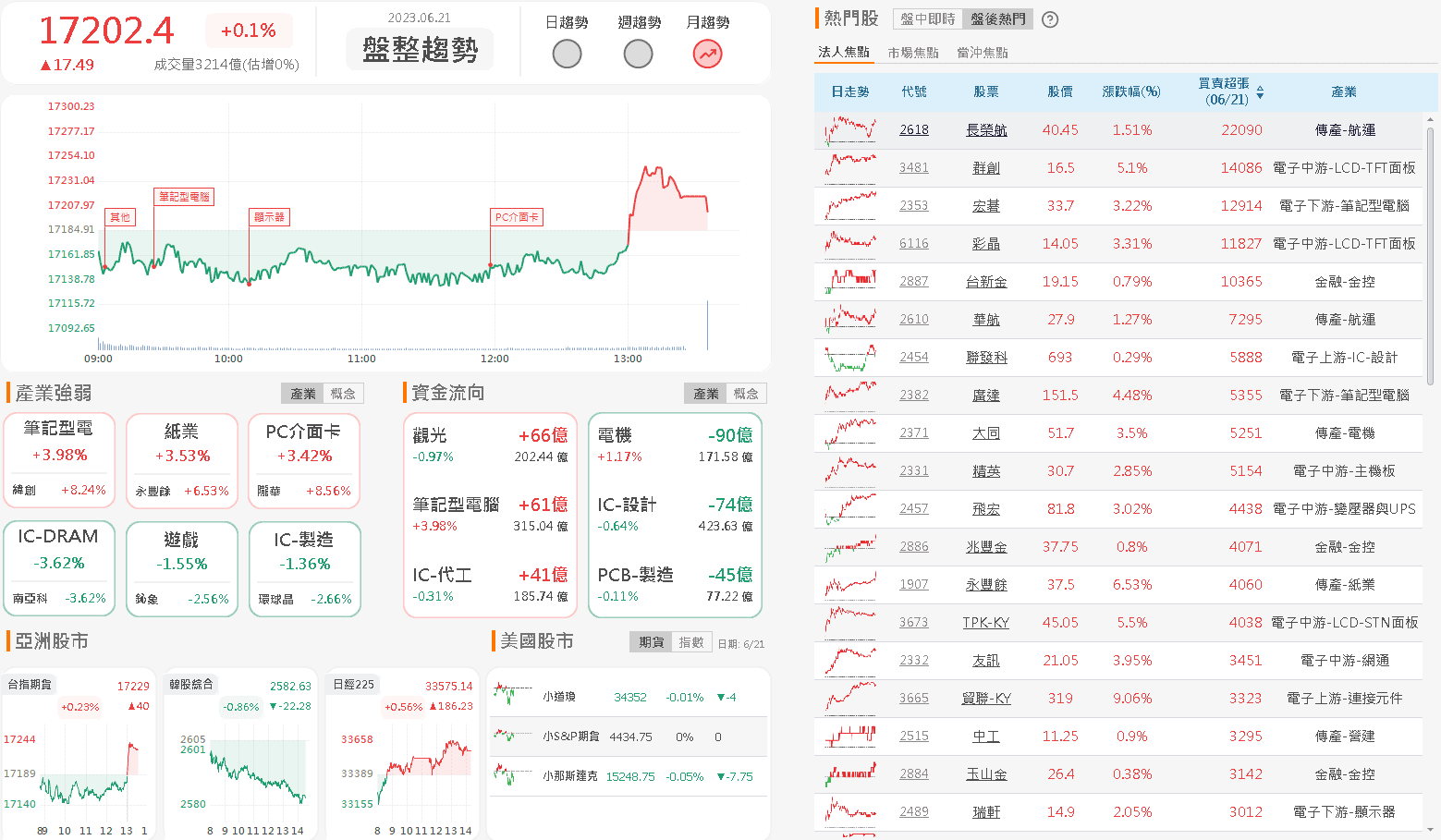The image size is (1441, 840).
Task: Click the daily trend gray circle indicator
Action: click(567, 55)
